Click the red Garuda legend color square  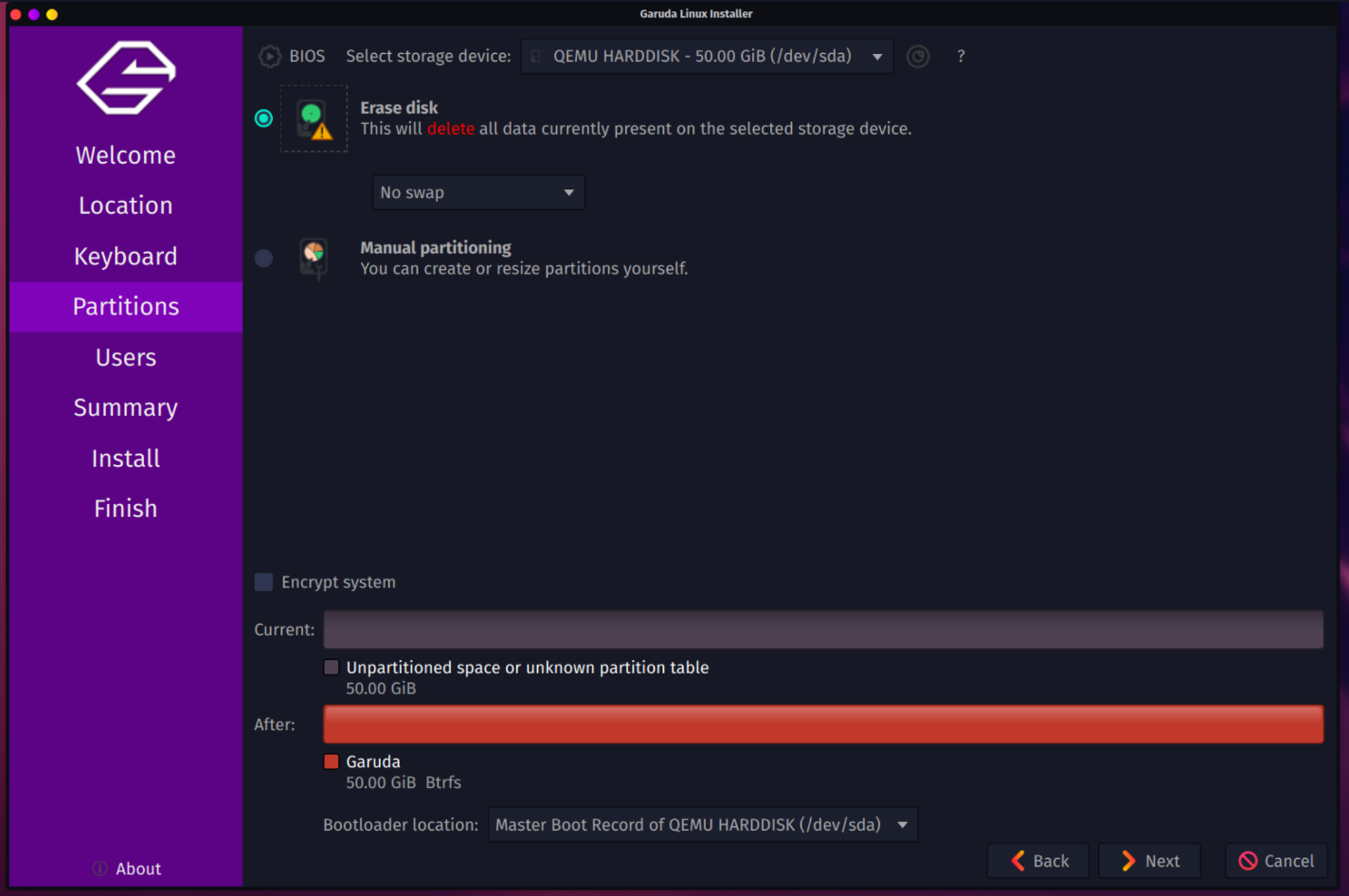332,761
